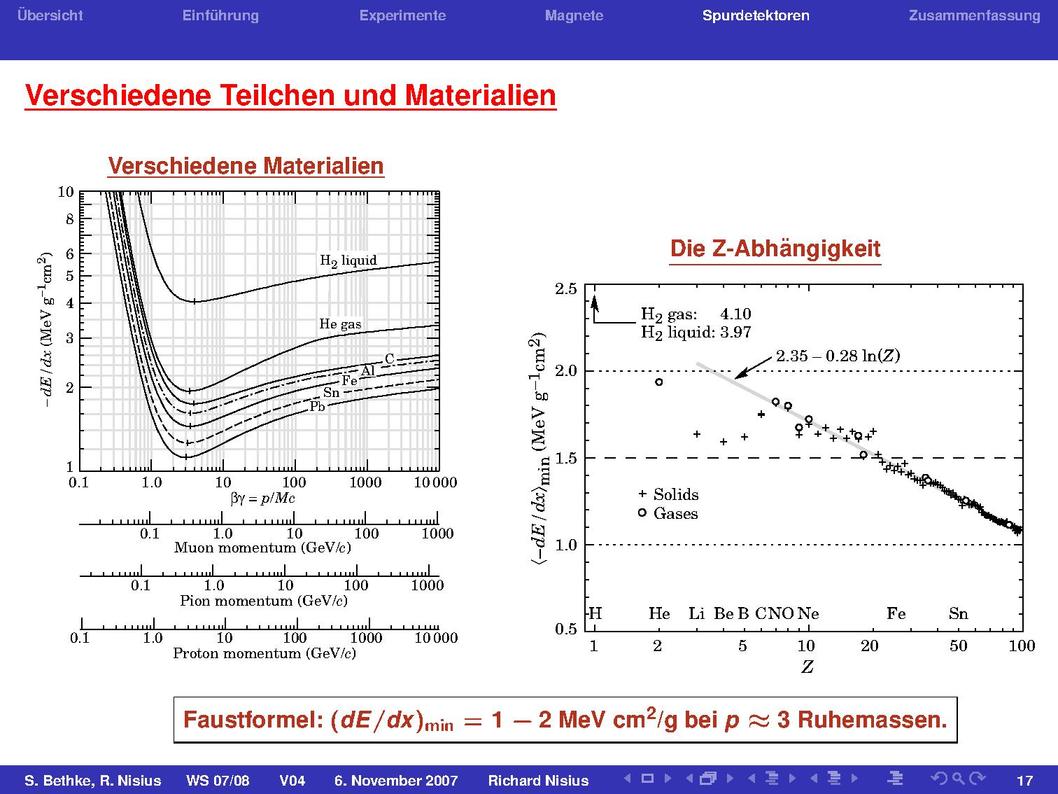This screenshot has height=794, width=1058.
Task: Click 'H2 liquid: 3.97' annotation
Action: pyautogui.click(x=696, y=332)
